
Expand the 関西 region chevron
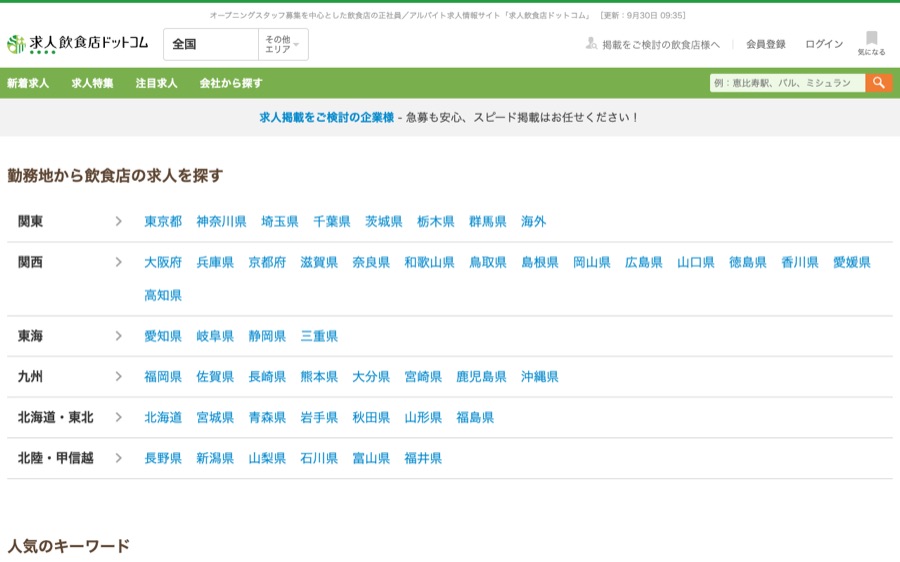[x=118, y=262]
